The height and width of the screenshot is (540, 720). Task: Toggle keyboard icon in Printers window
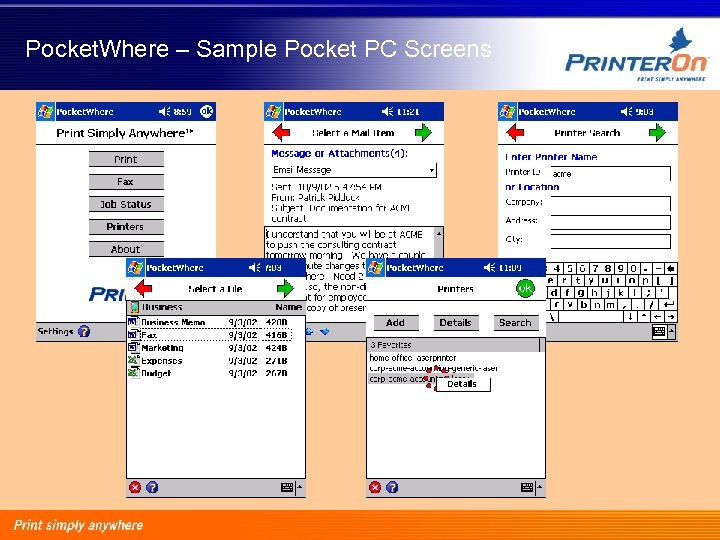527,487
